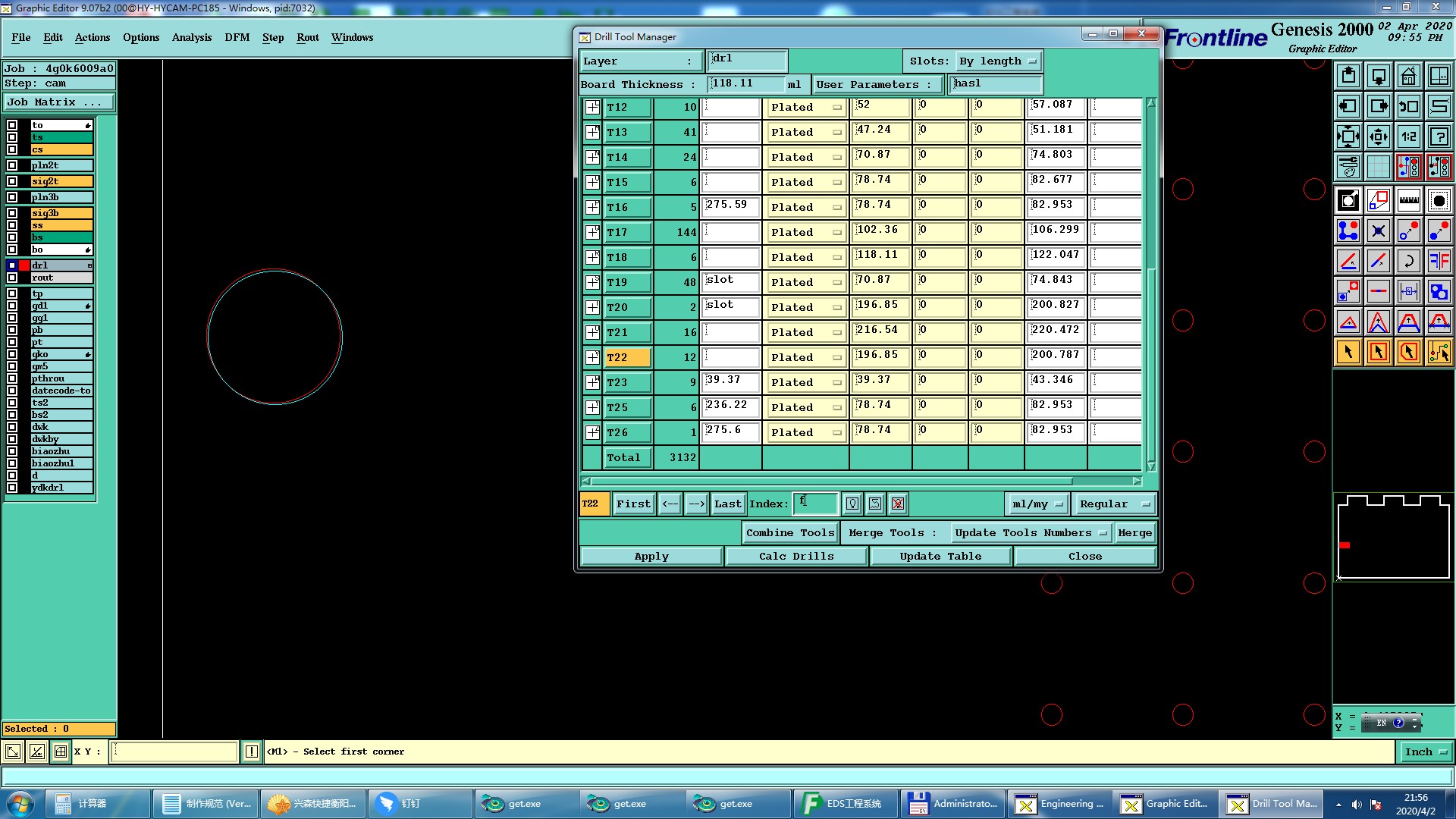
Task: Click the Job Matrix button
Action: click(59, 102)
